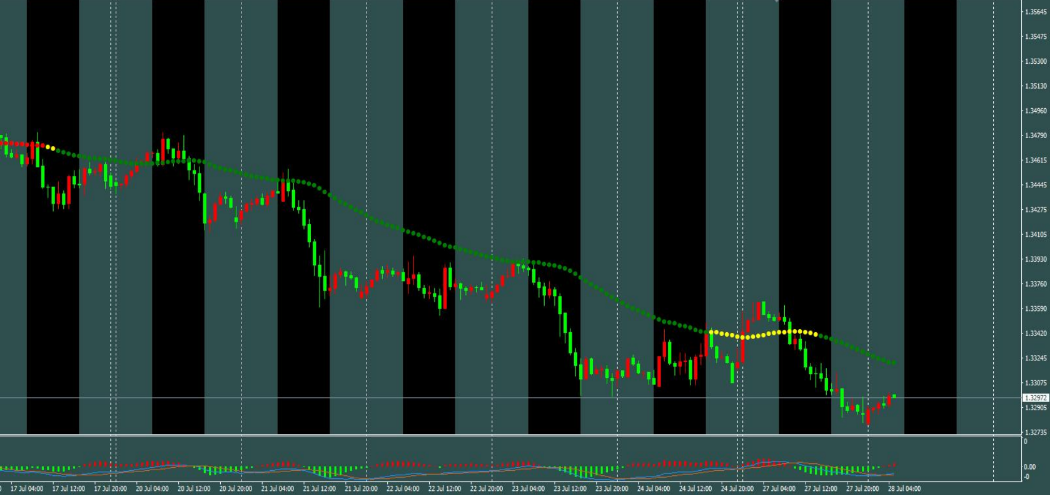Click the 1.35300 price axis label
The image size is (1050, 495).
coord(1036,61)
